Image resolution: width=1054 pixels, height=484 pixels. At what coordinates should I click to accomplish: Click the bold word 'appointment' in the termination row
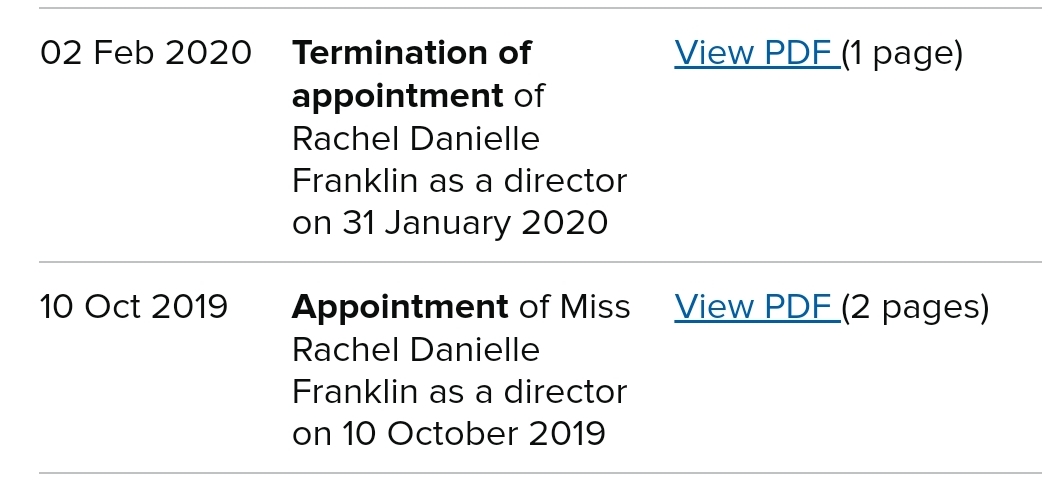[397, 96]
